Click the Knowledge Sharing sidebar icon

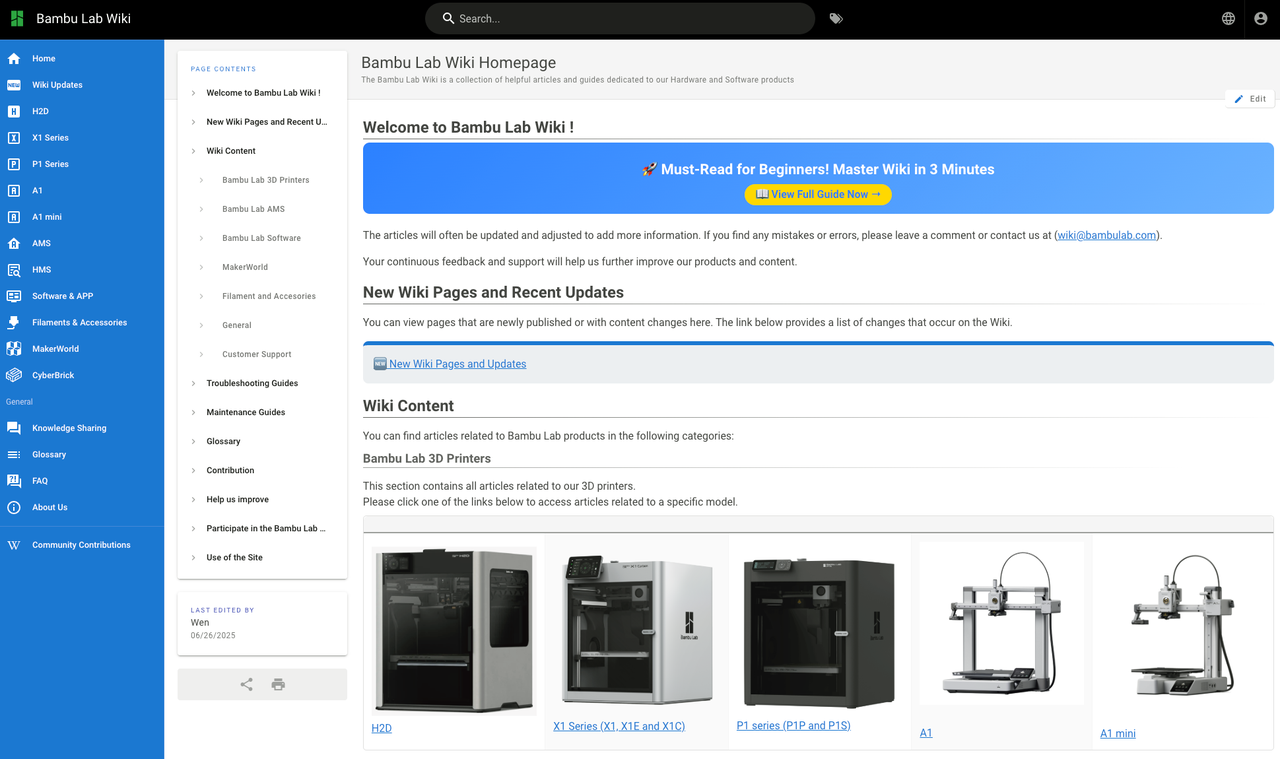click(x=14, y=428)
